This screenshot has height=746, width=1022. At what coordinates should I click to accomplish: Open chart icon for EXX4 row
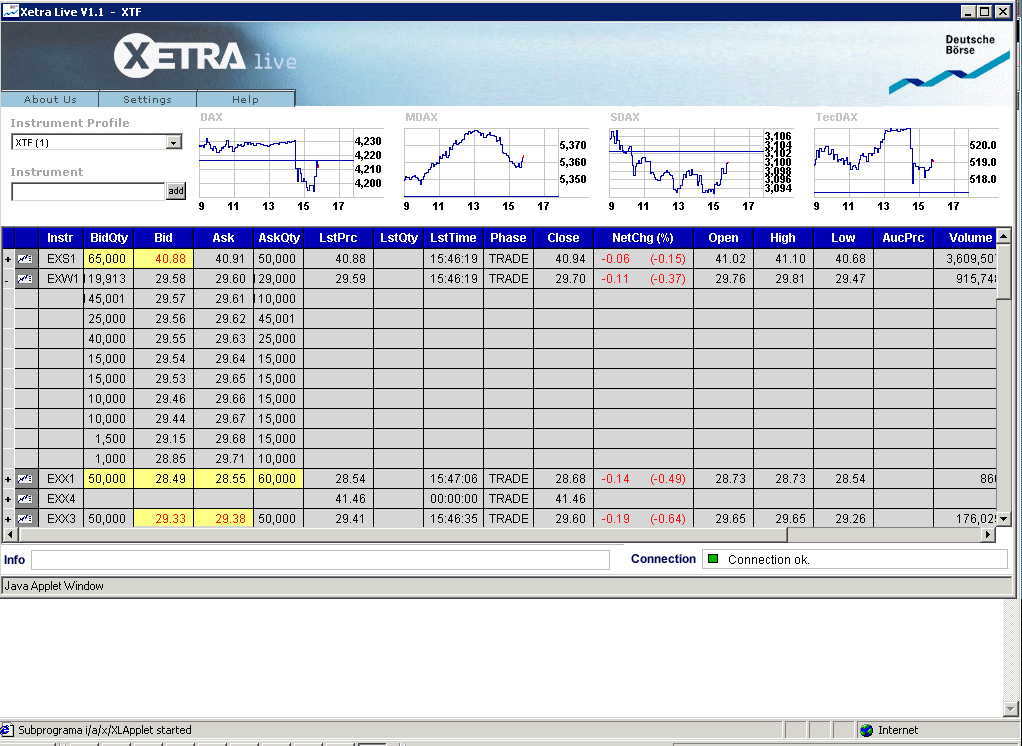pos(25,499)
